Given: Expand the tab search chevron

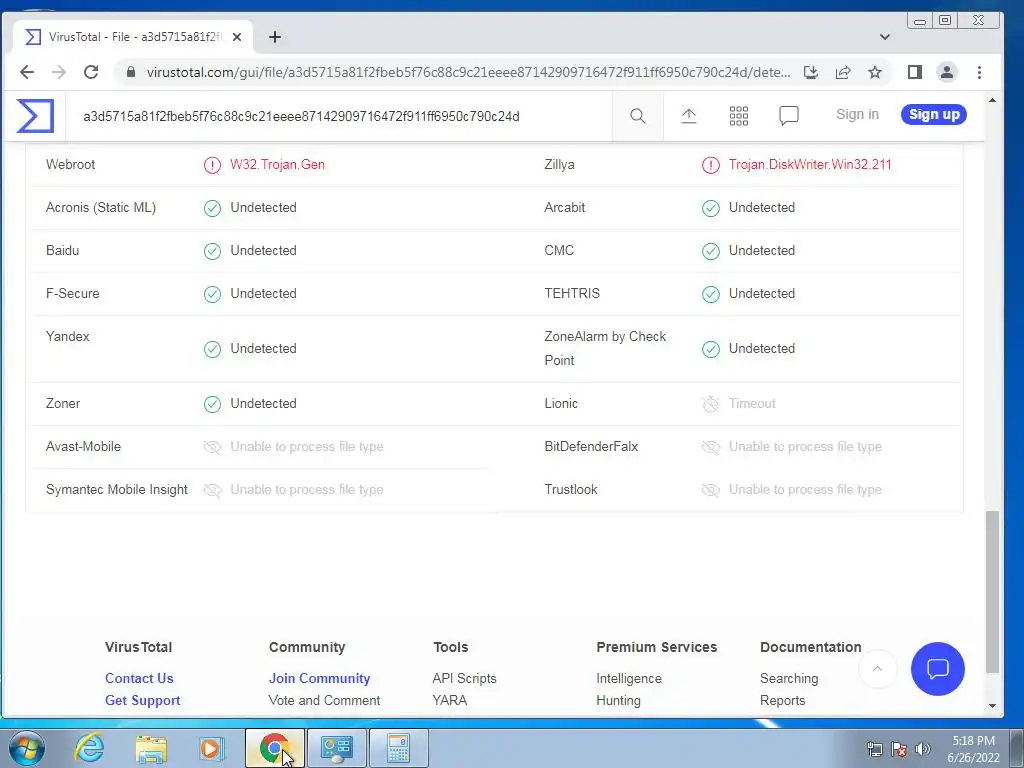Looking at the screenshot, I should (x=885, y=37).
